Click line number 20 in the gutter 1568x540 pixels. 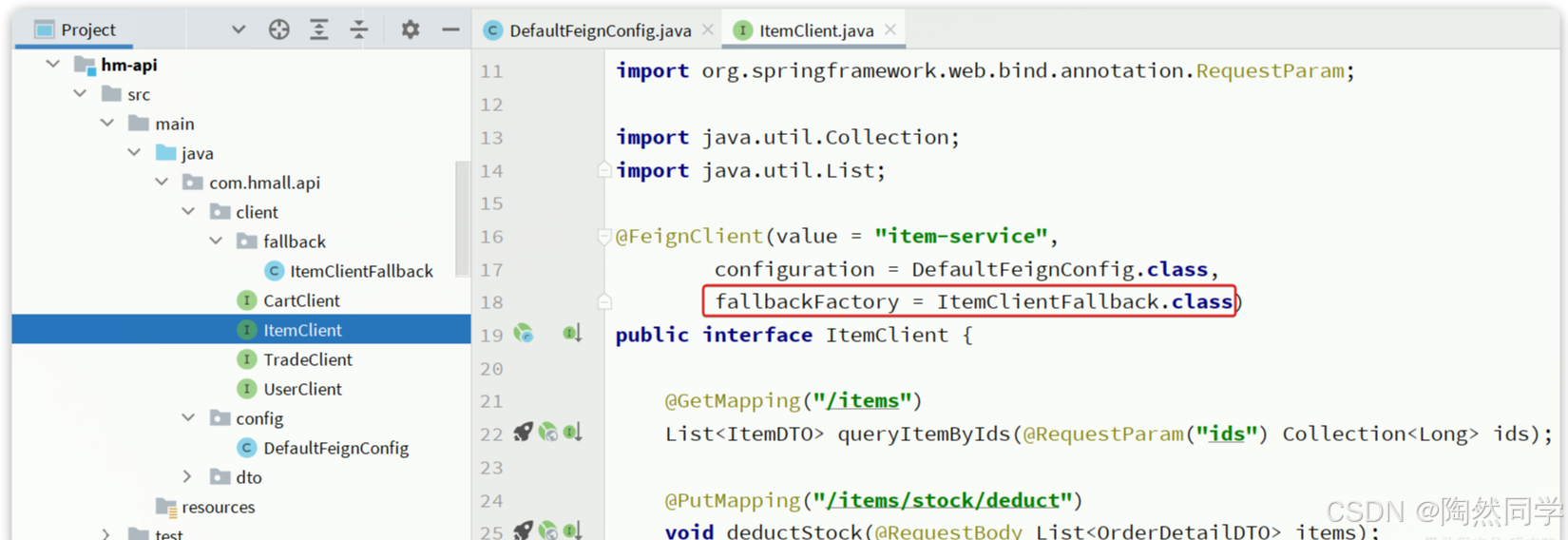pos(491,369)
